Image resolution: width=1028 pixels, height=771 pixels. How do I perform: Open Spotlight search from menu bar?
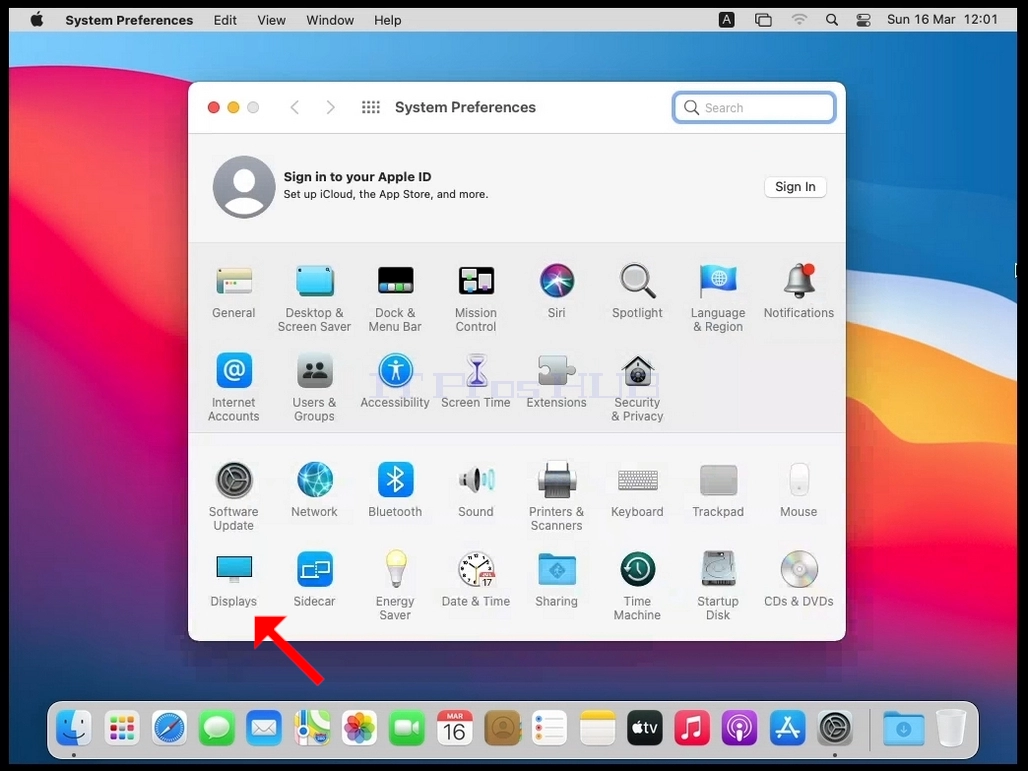[x=831, y=20]
